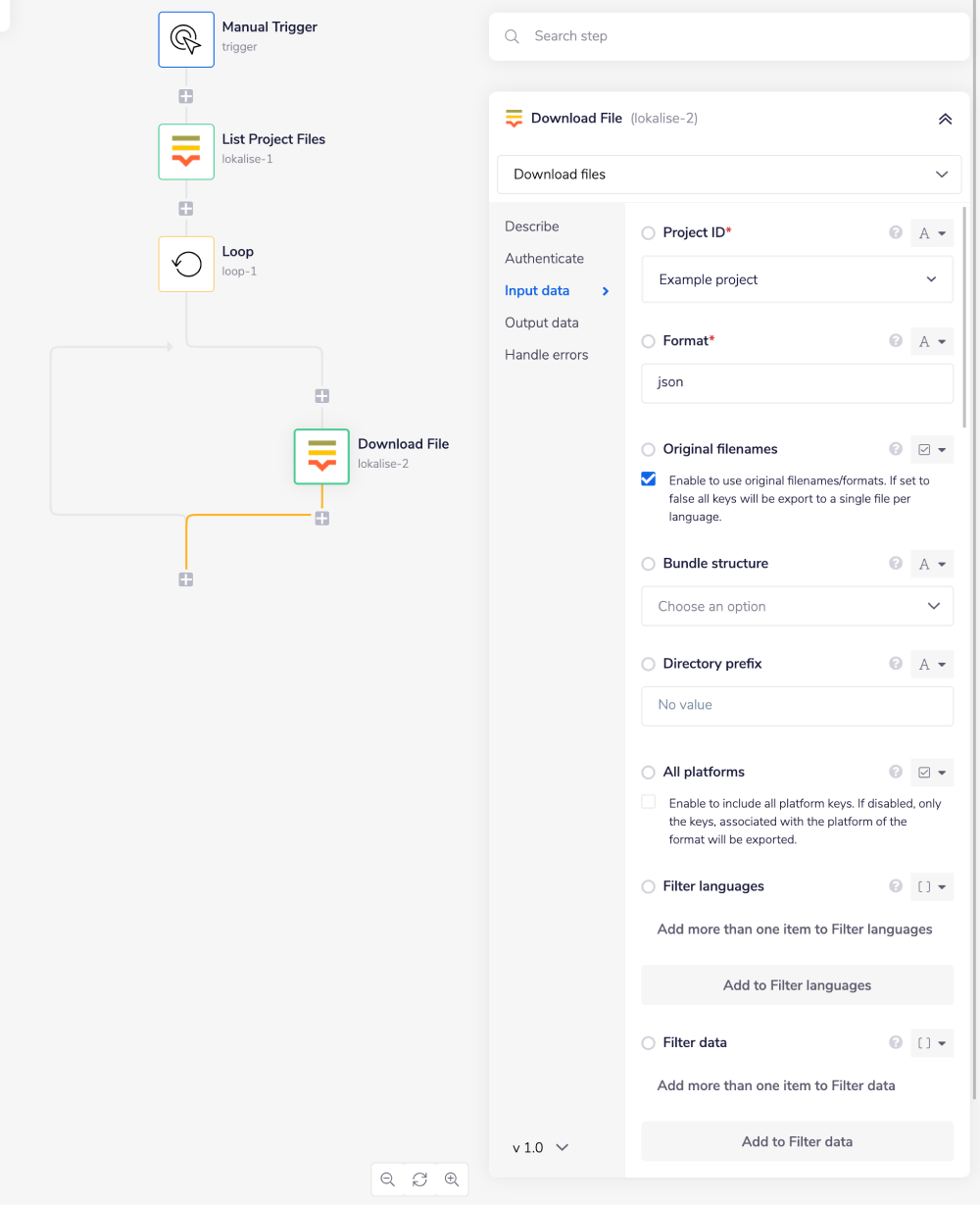The height and width of the screenshot is (1205, 980).
Task: Add step below Manual Trigger with plus icon
Action: pyautogui.click(x=186, y=96)
